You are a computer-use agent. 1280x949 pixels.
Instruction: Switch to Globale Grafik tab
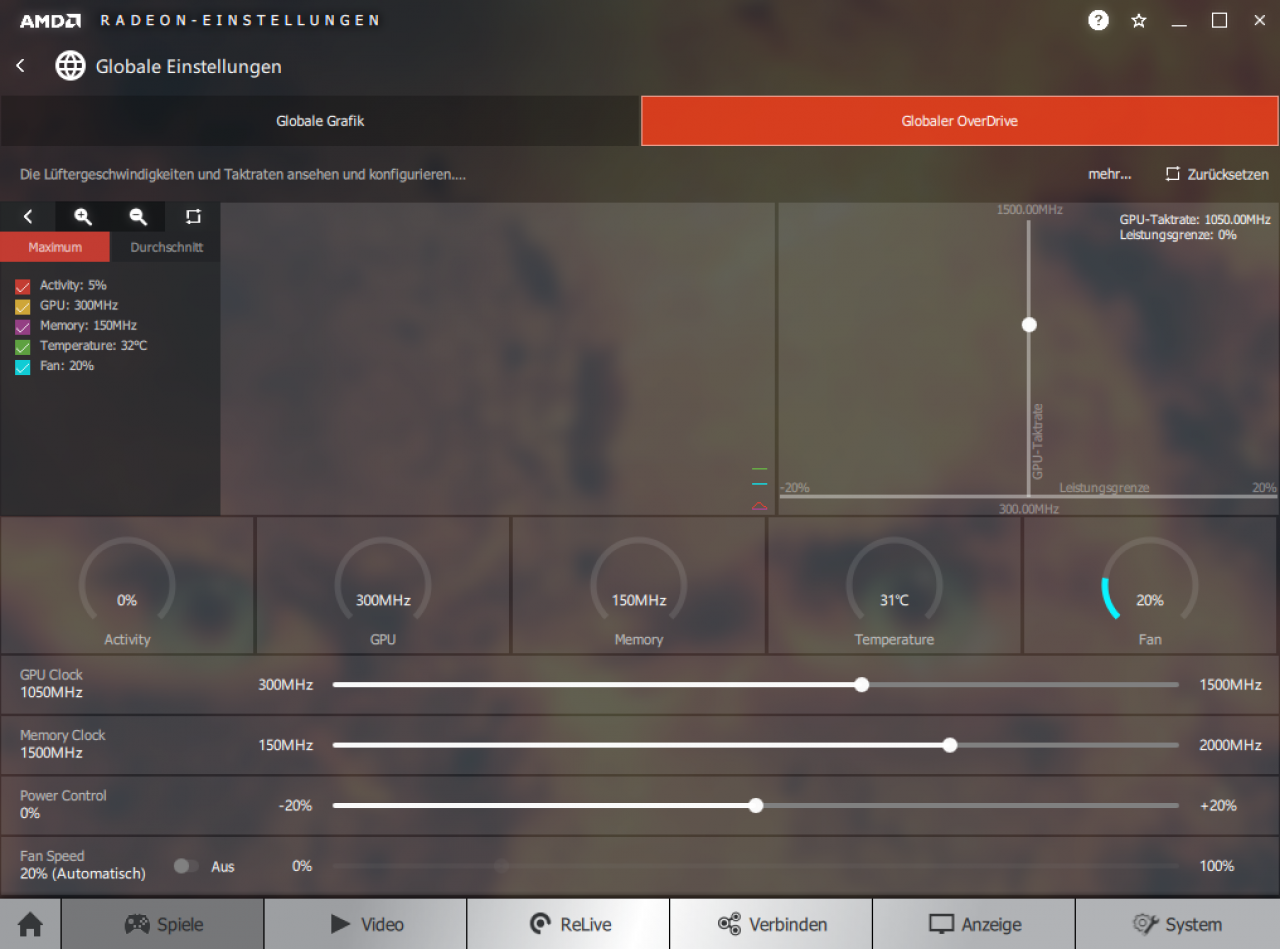pos(320,121)
